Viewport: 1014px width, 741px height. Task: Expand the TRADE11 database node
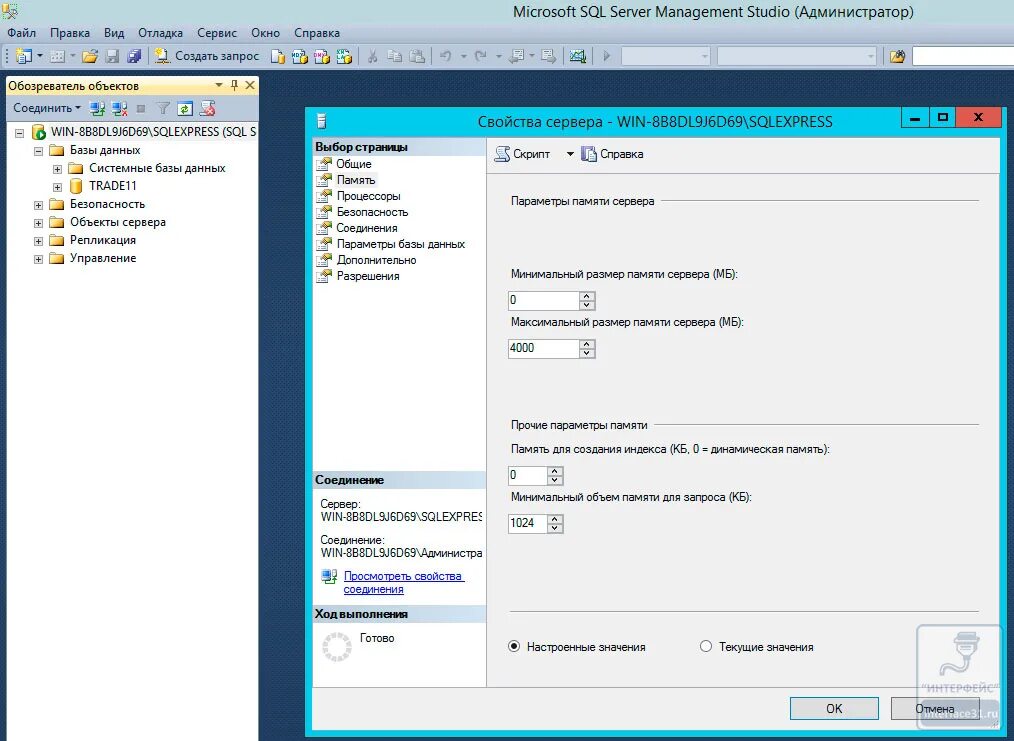[x=58, y=187]
